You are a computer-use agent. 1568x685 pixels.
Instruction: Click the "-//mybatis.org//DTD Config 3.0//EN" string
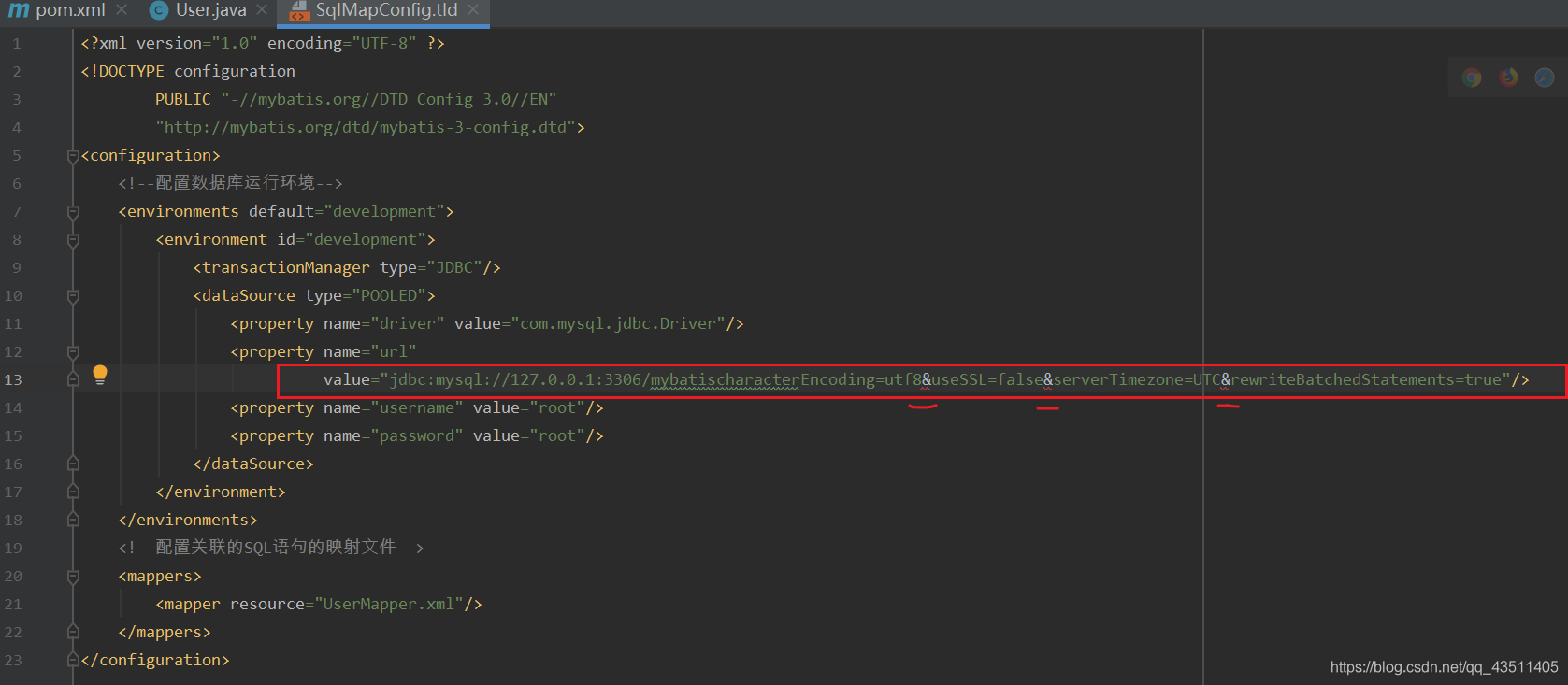tap(388, 99)
